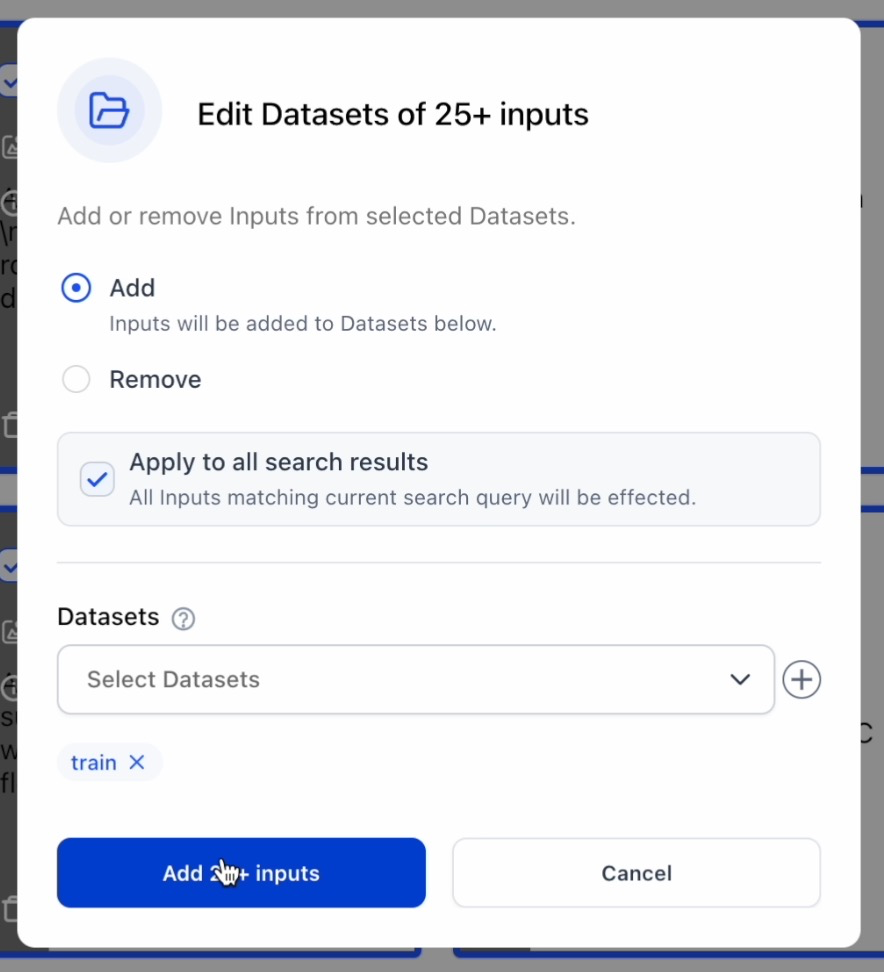
Task: Select the Add radio option
Action: pos(76,289)
